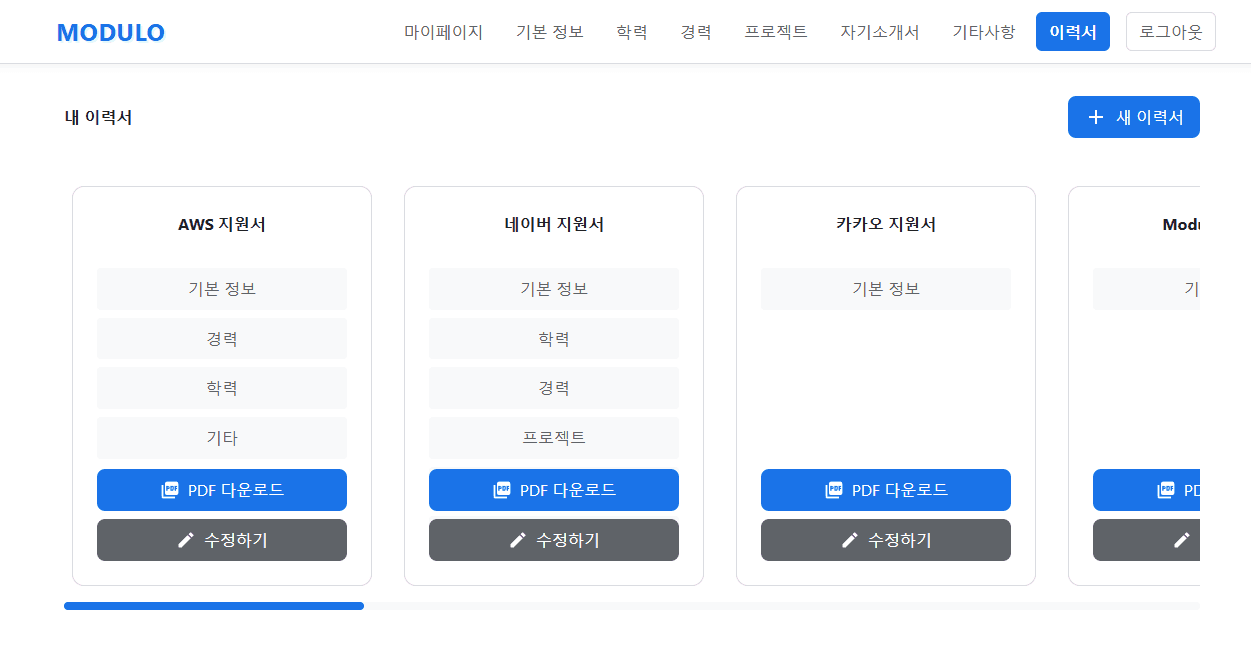This screenshot has width=1251, height=646.
Task: Open the 경력 navigation item
Action: [x=696, y=32]
